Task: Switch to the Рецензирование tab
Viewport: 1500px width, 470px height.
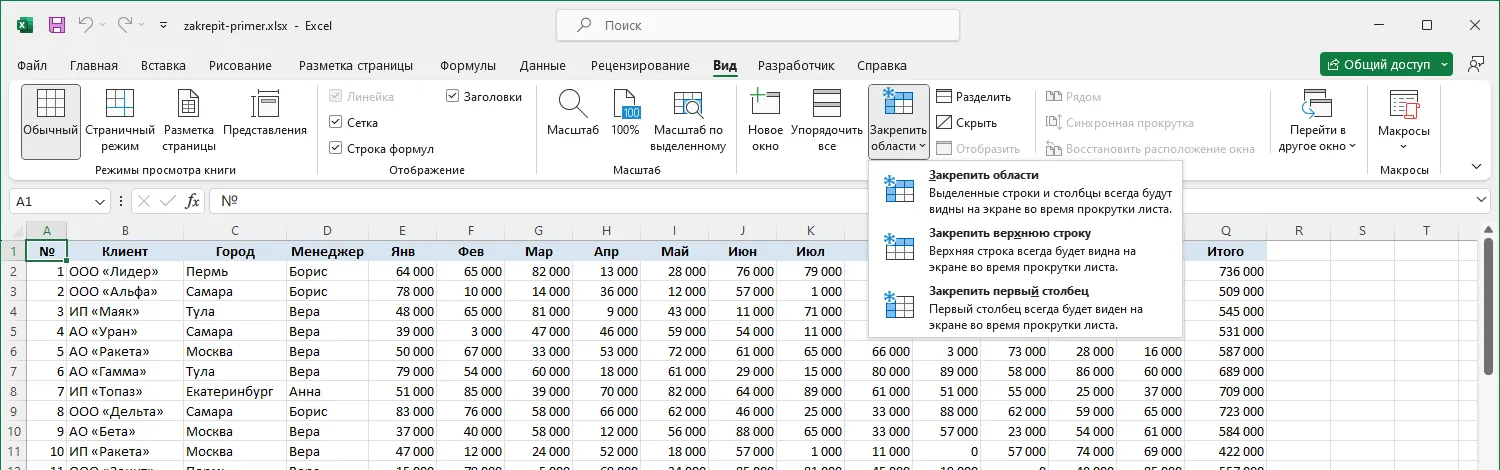Action: coord(640,66)
